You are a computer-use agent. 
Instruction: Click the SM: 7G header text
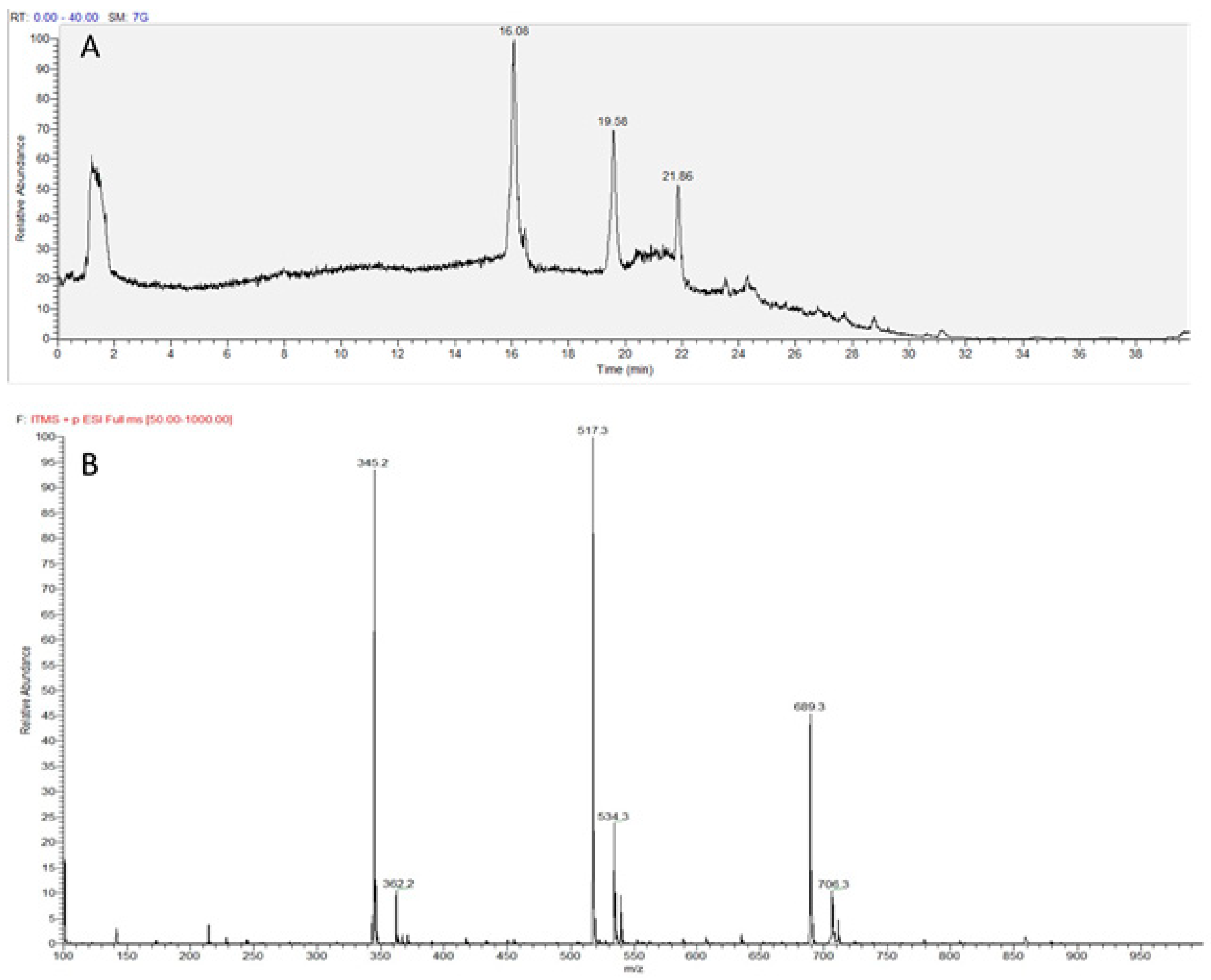(x=128, y=18)
